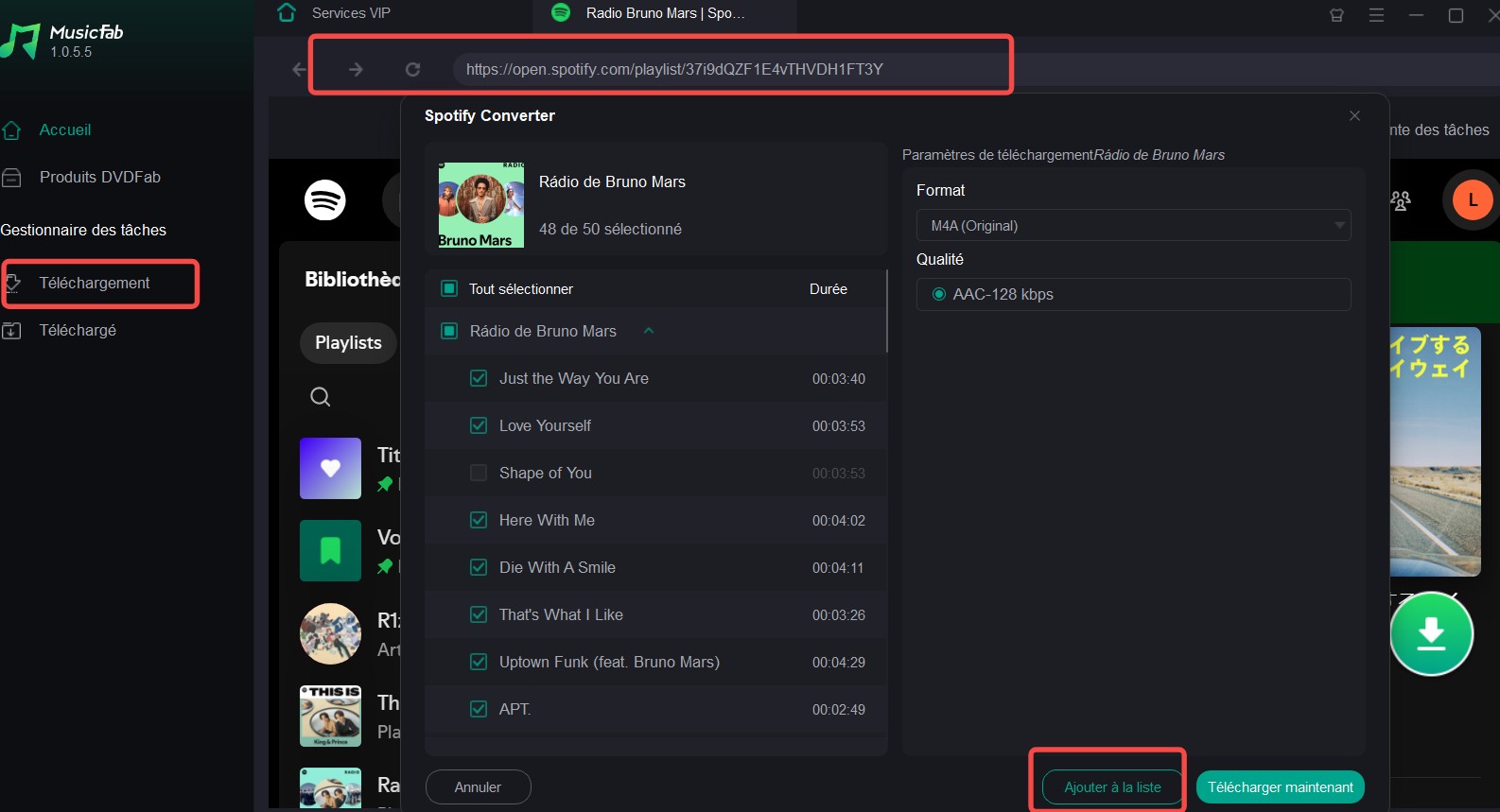Viewport: 1500px width, 812px height.
Task: Uncheck the APT. track
Action: pyautogui.click(x=479, y=709)
